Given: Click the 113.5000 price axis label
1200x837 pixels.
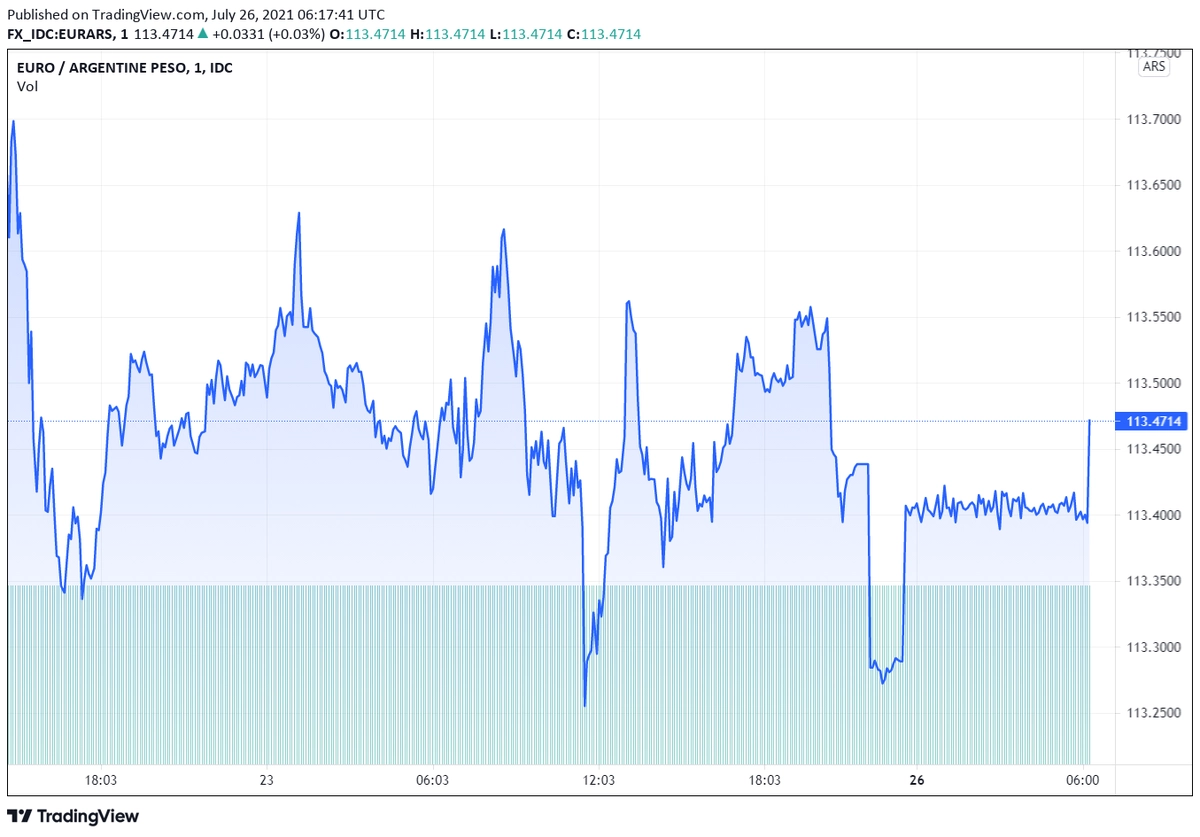Looking at the screenshot, I should [1154, 383].
